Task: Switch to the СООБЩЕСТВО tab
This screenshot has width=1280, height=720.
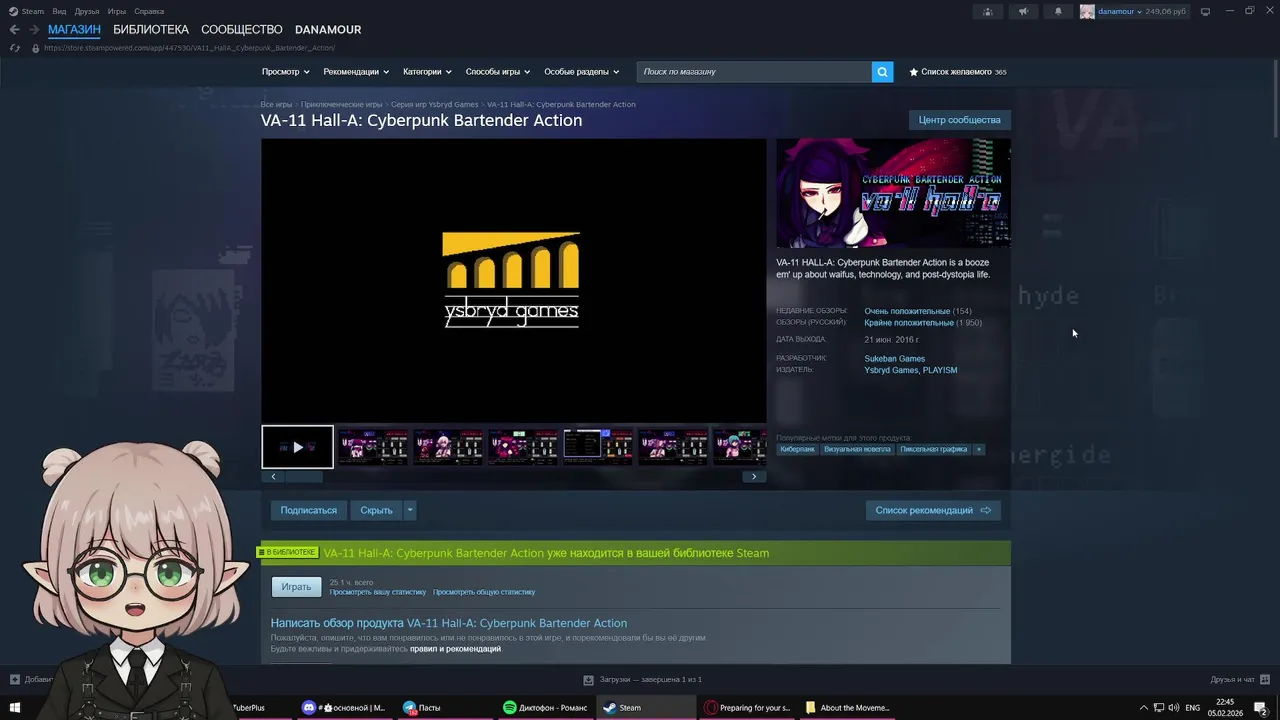Action: coord(242,30)
